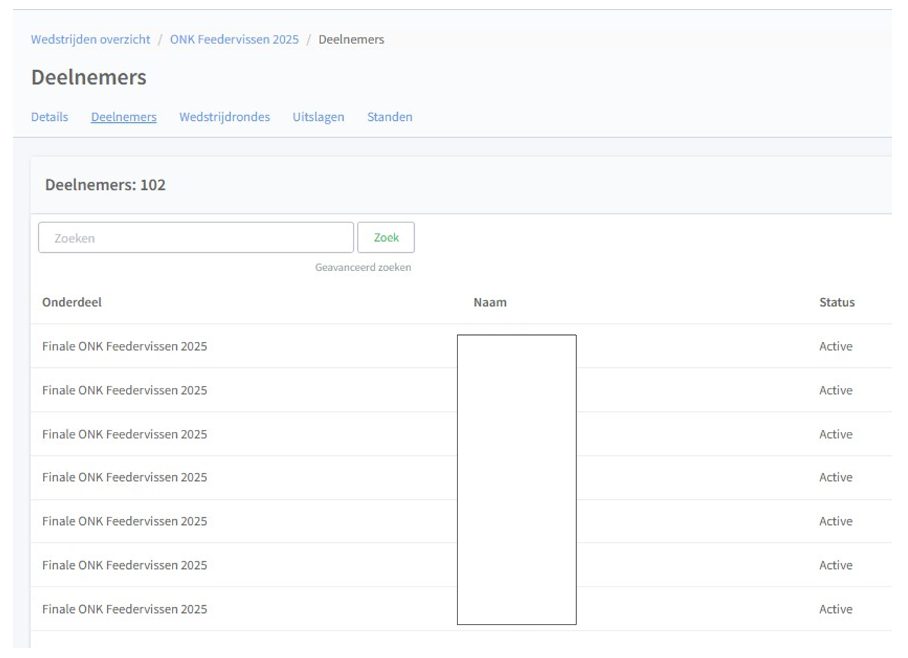
Task: Open the Wedstrijden overzicht breadcrumb link
Action: coord(90,39)
